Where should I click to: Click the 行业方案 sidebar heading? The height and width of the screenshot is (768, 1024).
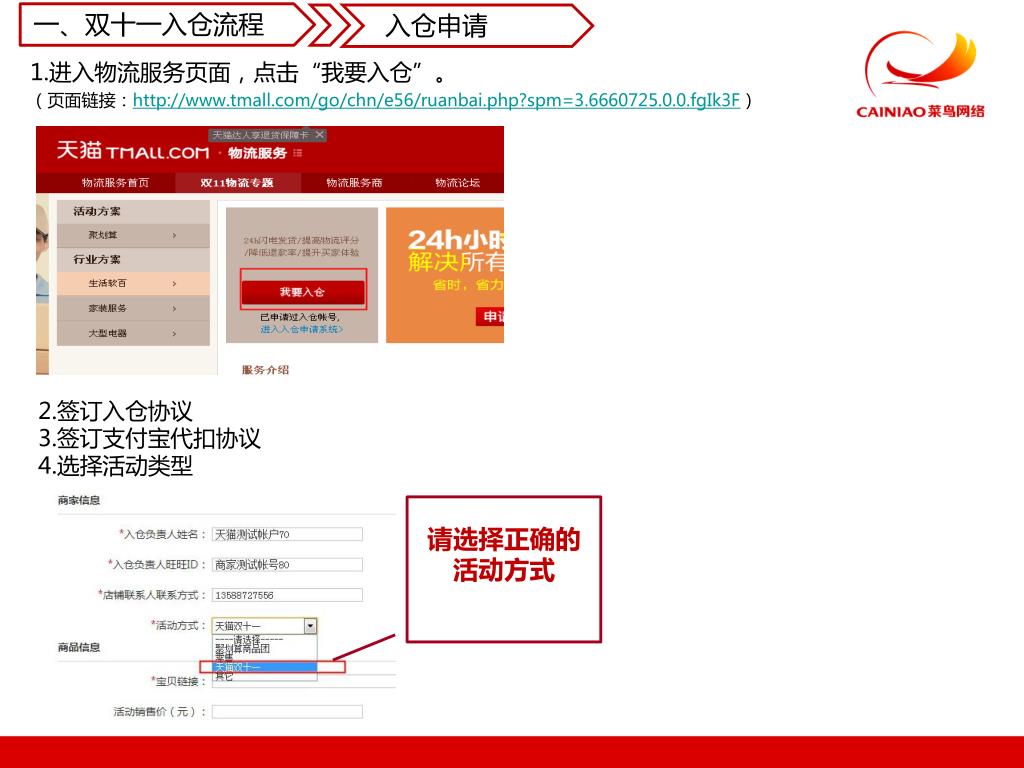97,259
